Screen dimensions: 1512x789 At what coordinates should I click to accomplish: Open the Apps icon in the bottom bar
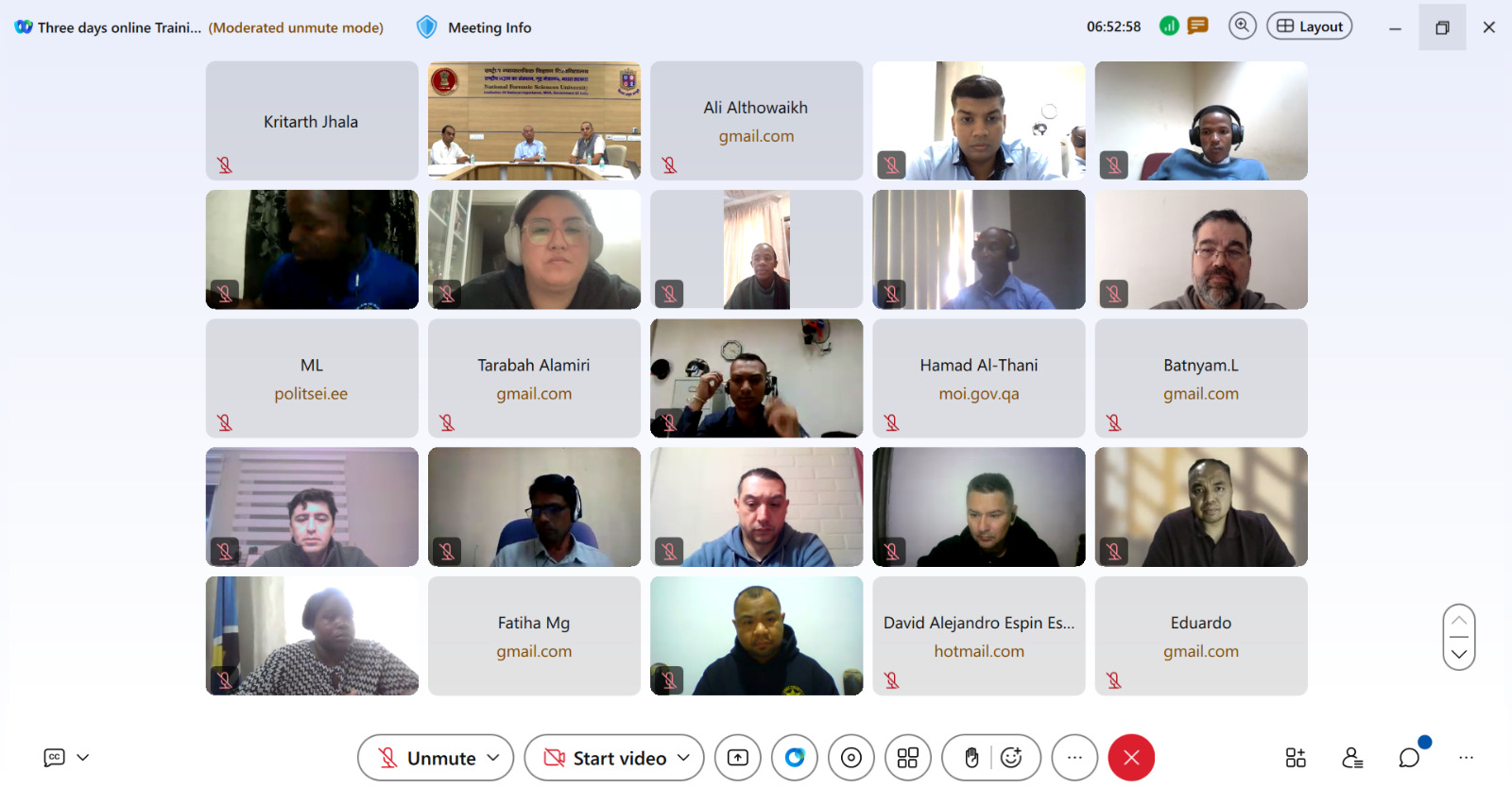coord(1296,758)
